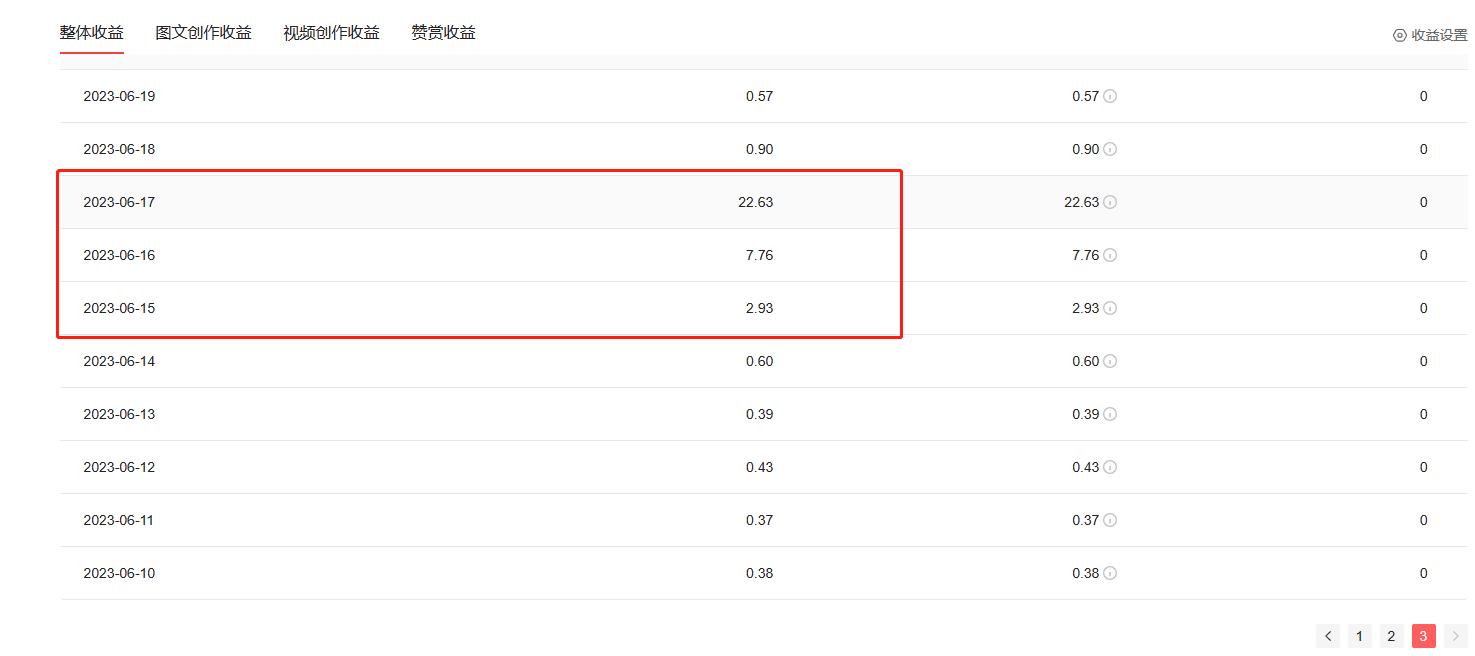Click the 22.63 value without info icon
The image size is (1475, 656).
pyautogui.click(x=756, y=202)
